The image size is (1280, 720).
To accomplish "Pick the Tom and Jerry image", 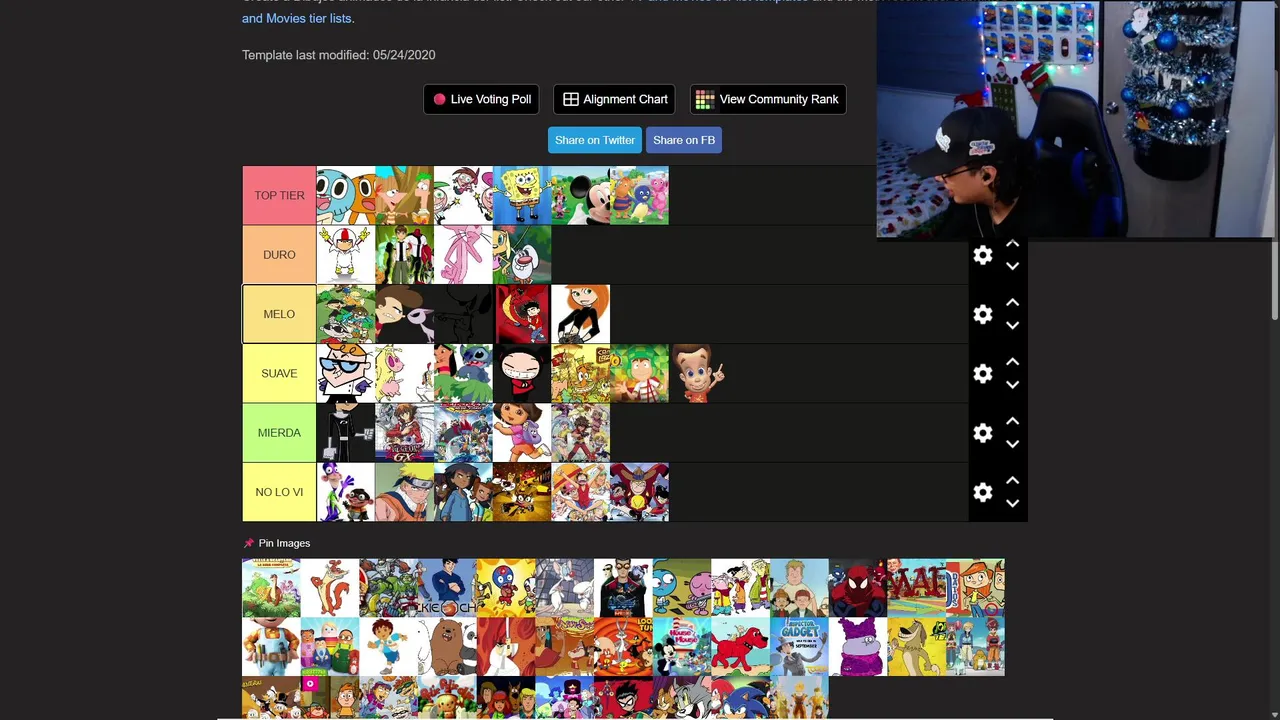I will (x=682, y=698).
